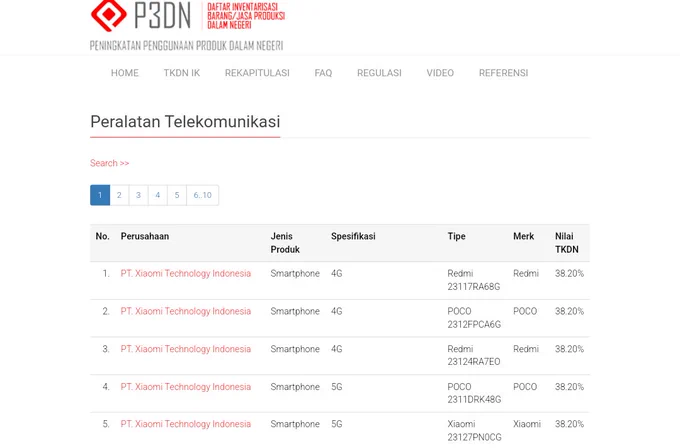Select pagination page 1
The width and height of the screenshot is (680, 448).
pyautogui.click(x=100, y=195)
